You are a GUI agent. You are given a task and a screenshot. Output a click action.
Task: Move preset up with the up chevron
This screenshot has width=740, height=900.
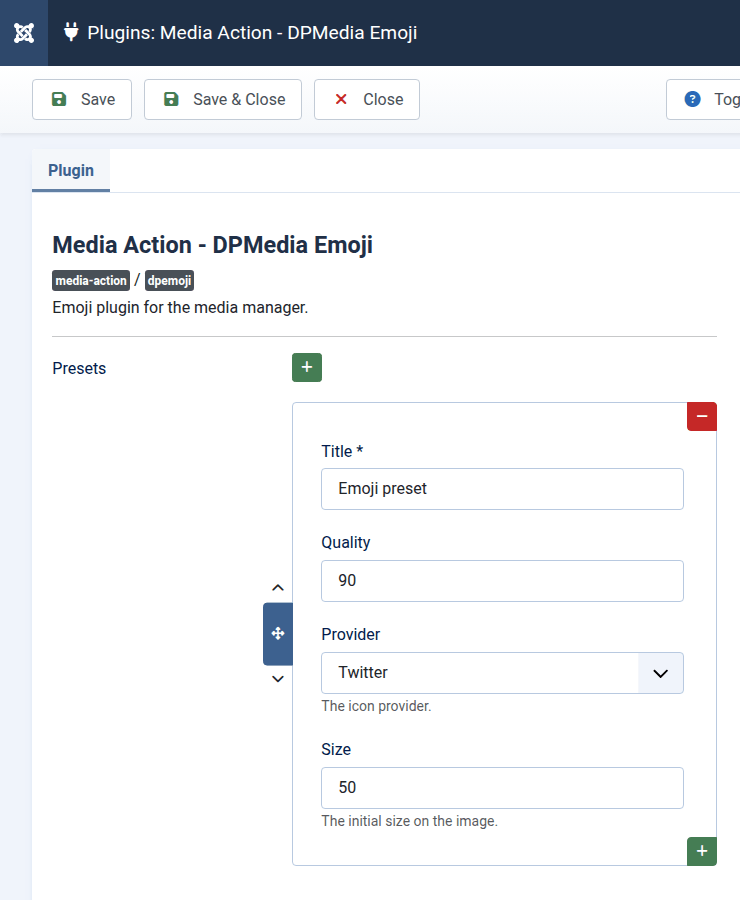click(278, 588)
